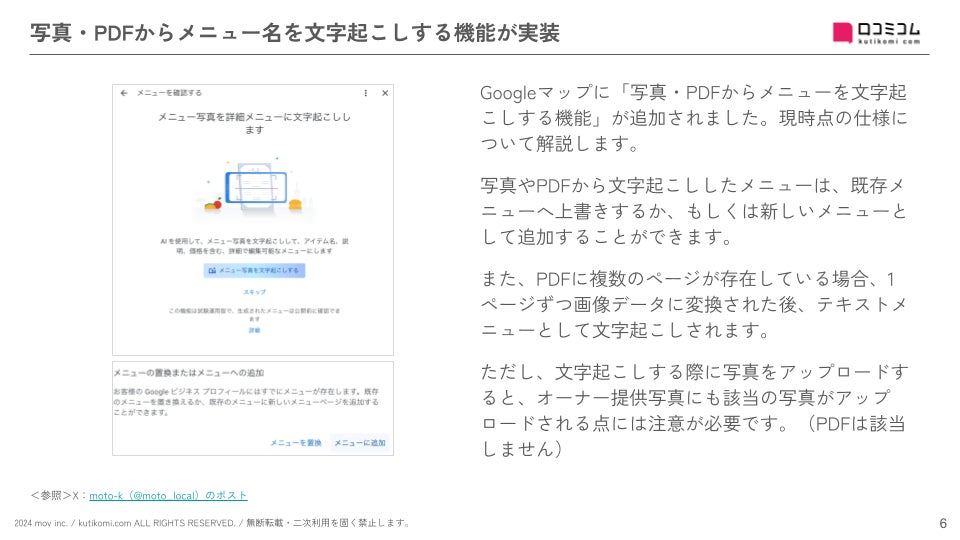Screen dimensions: 960x540
Task: Click the dialog title メニューを確認する
Action: (169, 93)
